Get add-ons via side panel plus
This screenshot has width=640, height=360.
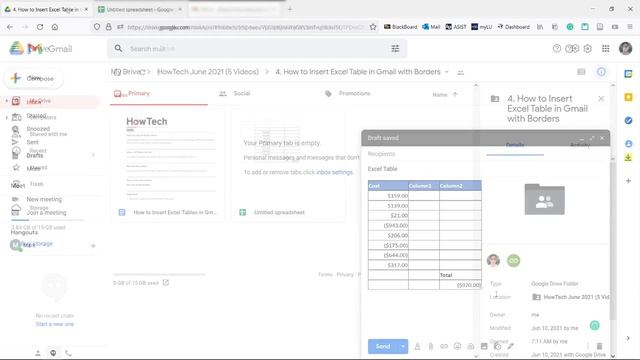click(x=629, y=180)
